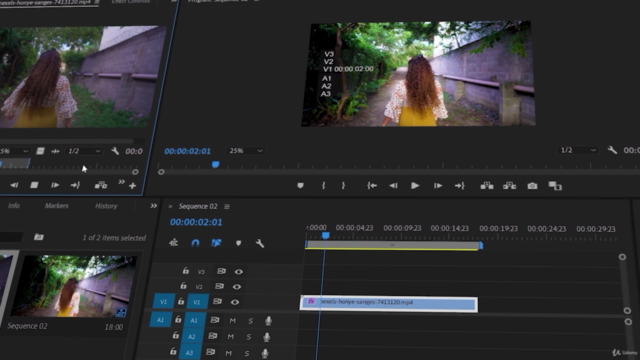
Task: Mute the A1 audio track
Action: pyautogui.click(x=232, y=321)
